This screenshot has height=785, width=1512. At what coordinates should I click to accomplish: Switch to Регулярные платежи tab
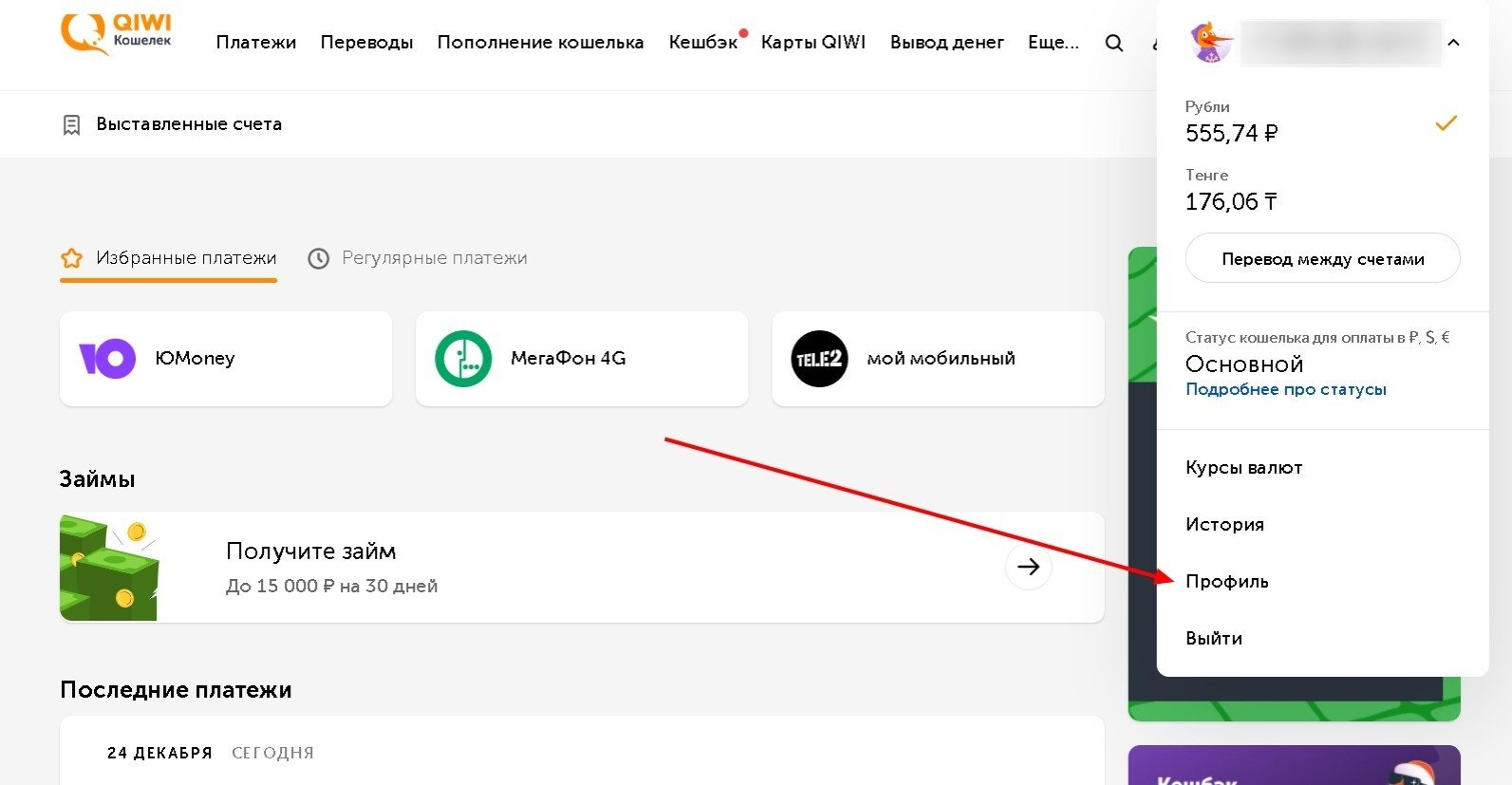(418, 258)
